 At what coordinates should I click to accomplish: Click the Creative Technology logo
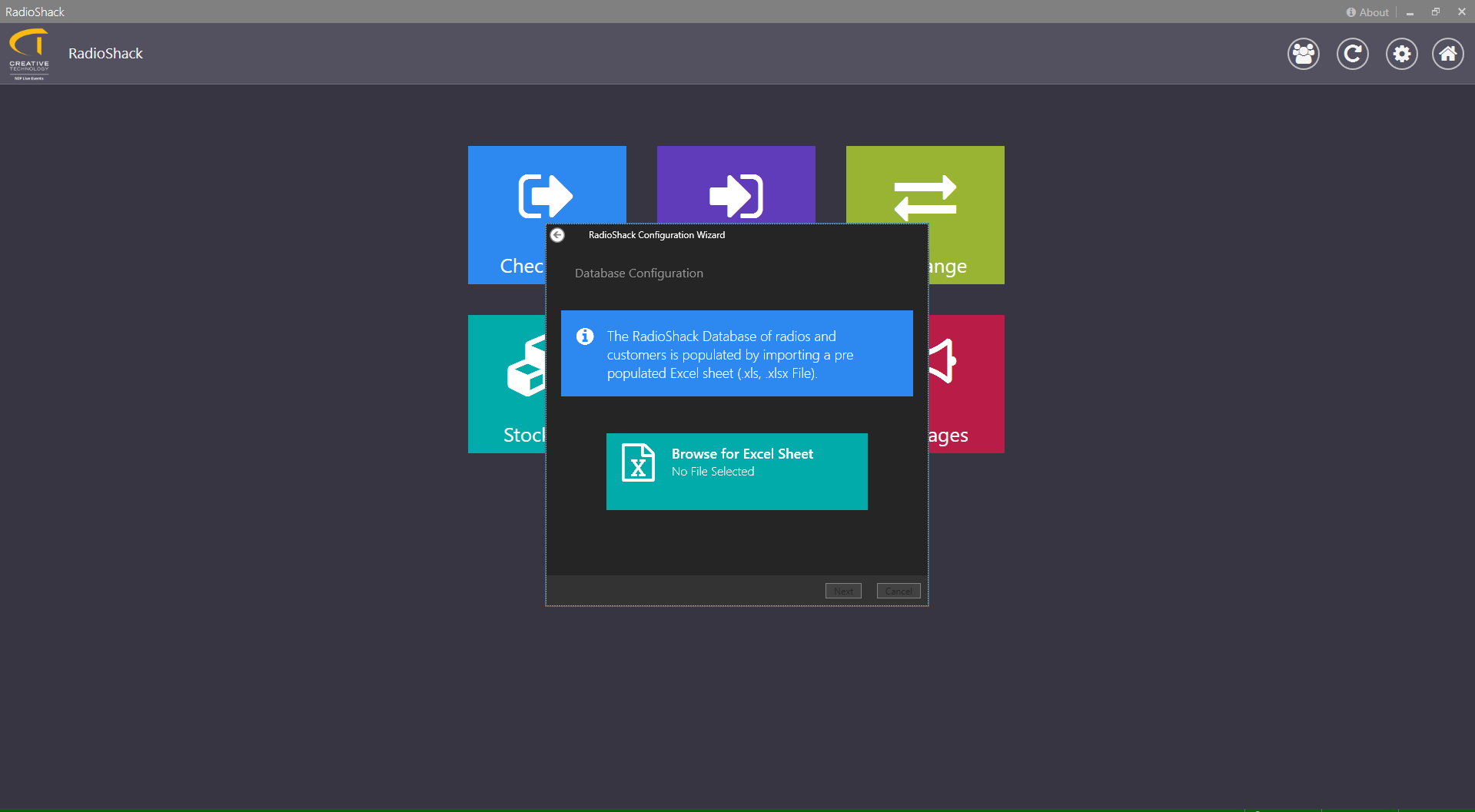coord(29,54)
